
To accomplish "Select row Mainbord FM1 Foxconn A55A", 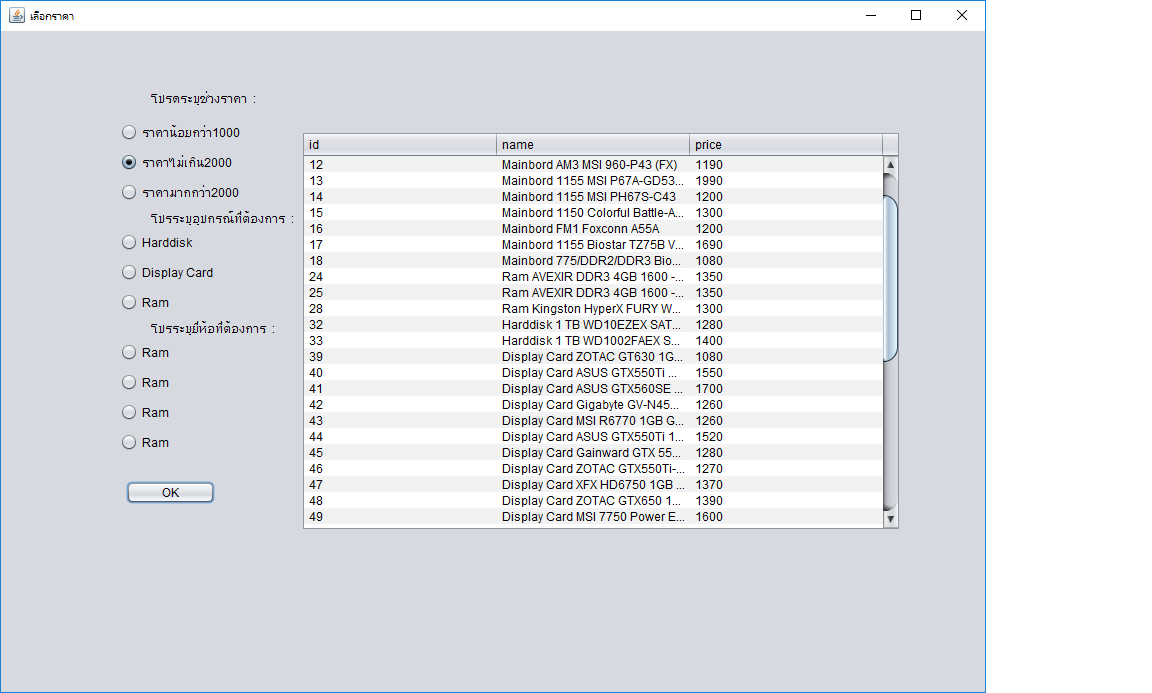I will [593, 229].
